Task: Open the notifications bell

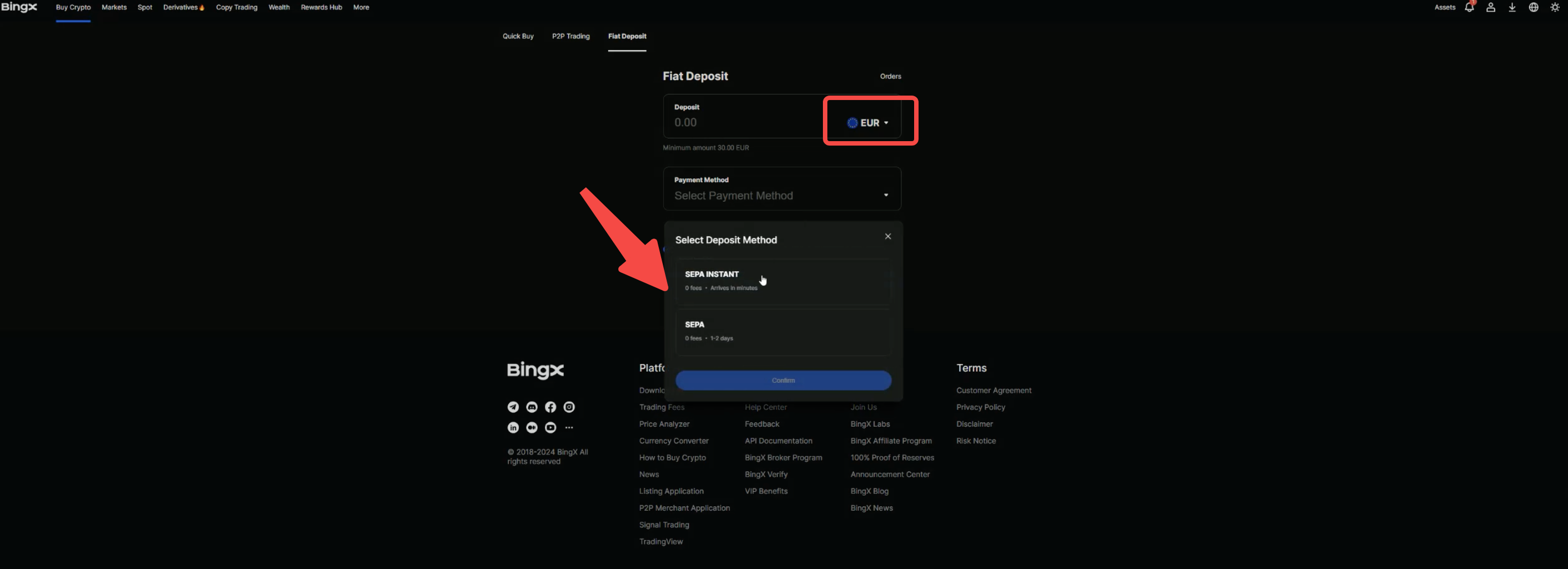Action: pyautogui.click(x=1469, y=7)
